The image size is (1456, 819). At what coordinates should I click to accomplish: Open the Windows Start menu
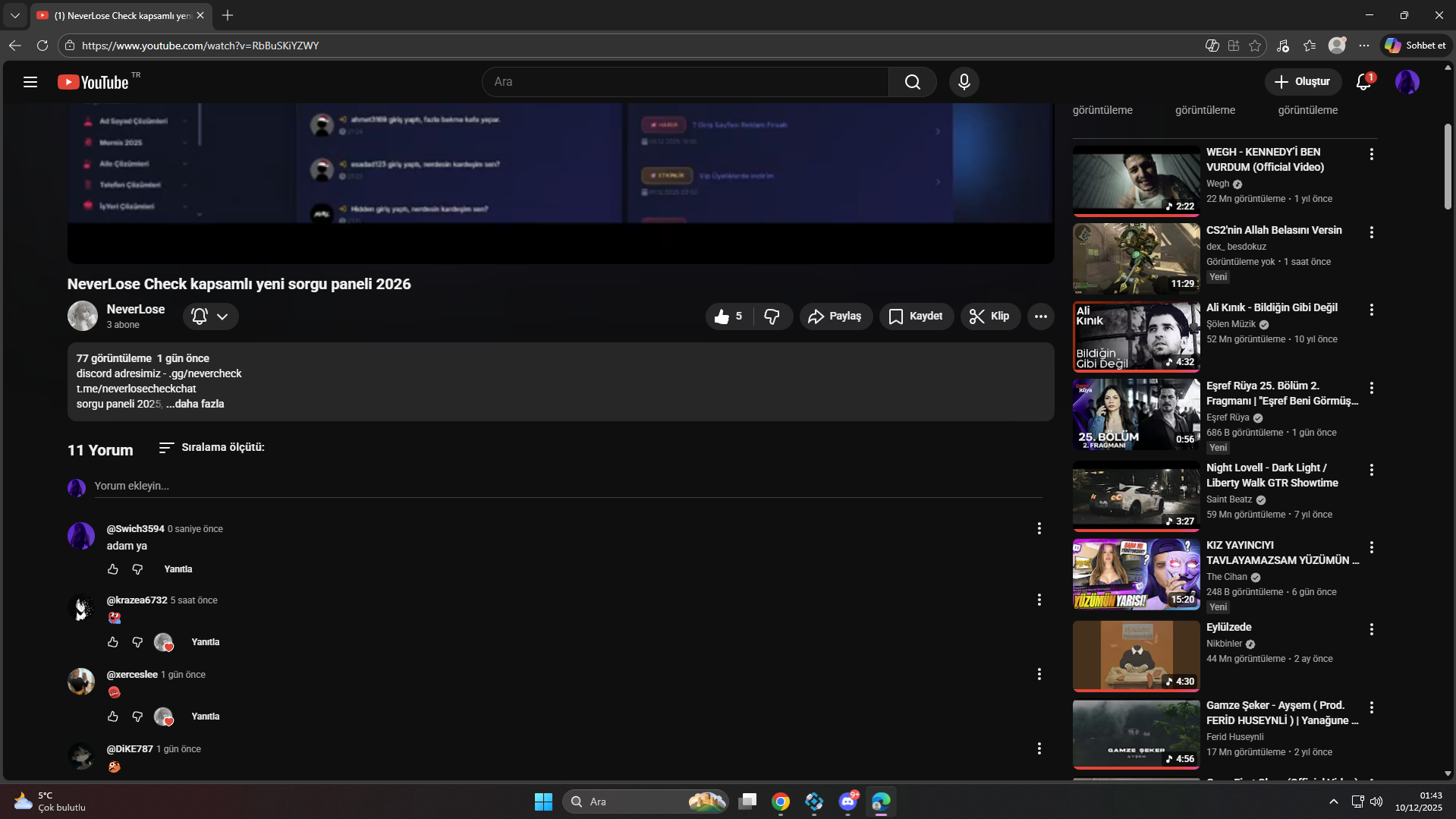point(543,802)
